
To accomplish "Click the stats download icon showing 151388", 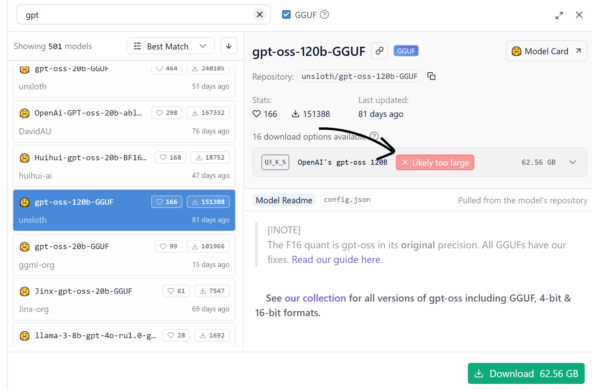I will point(295,114).
